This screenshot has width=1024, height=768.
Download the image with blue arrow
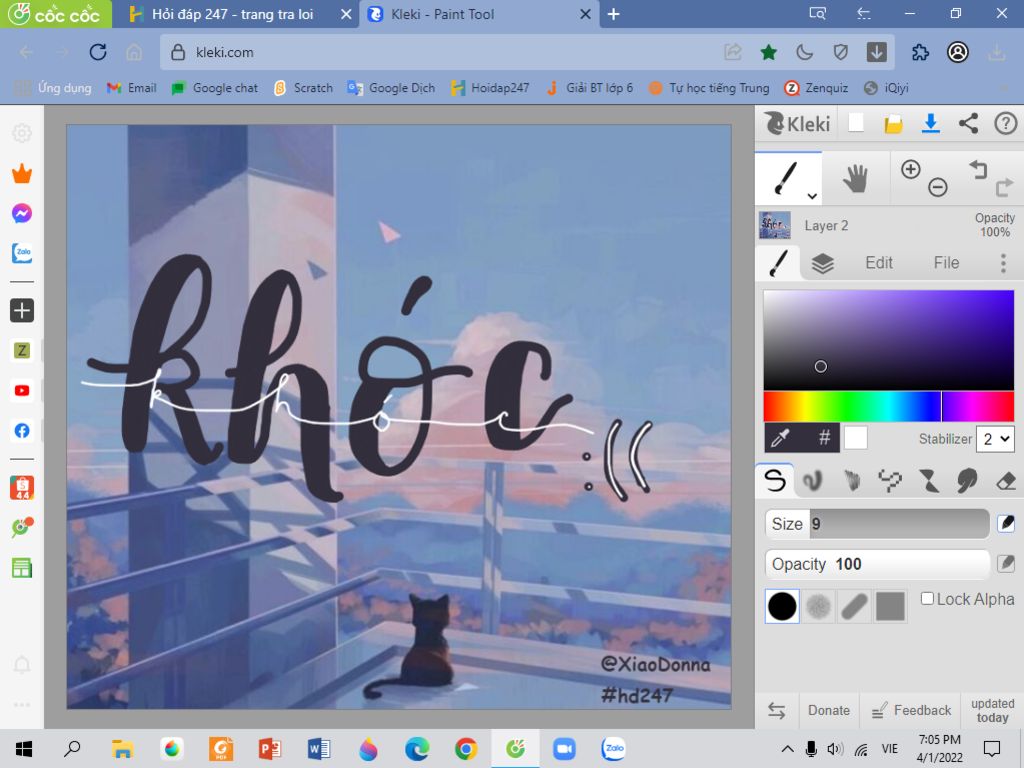931,123
